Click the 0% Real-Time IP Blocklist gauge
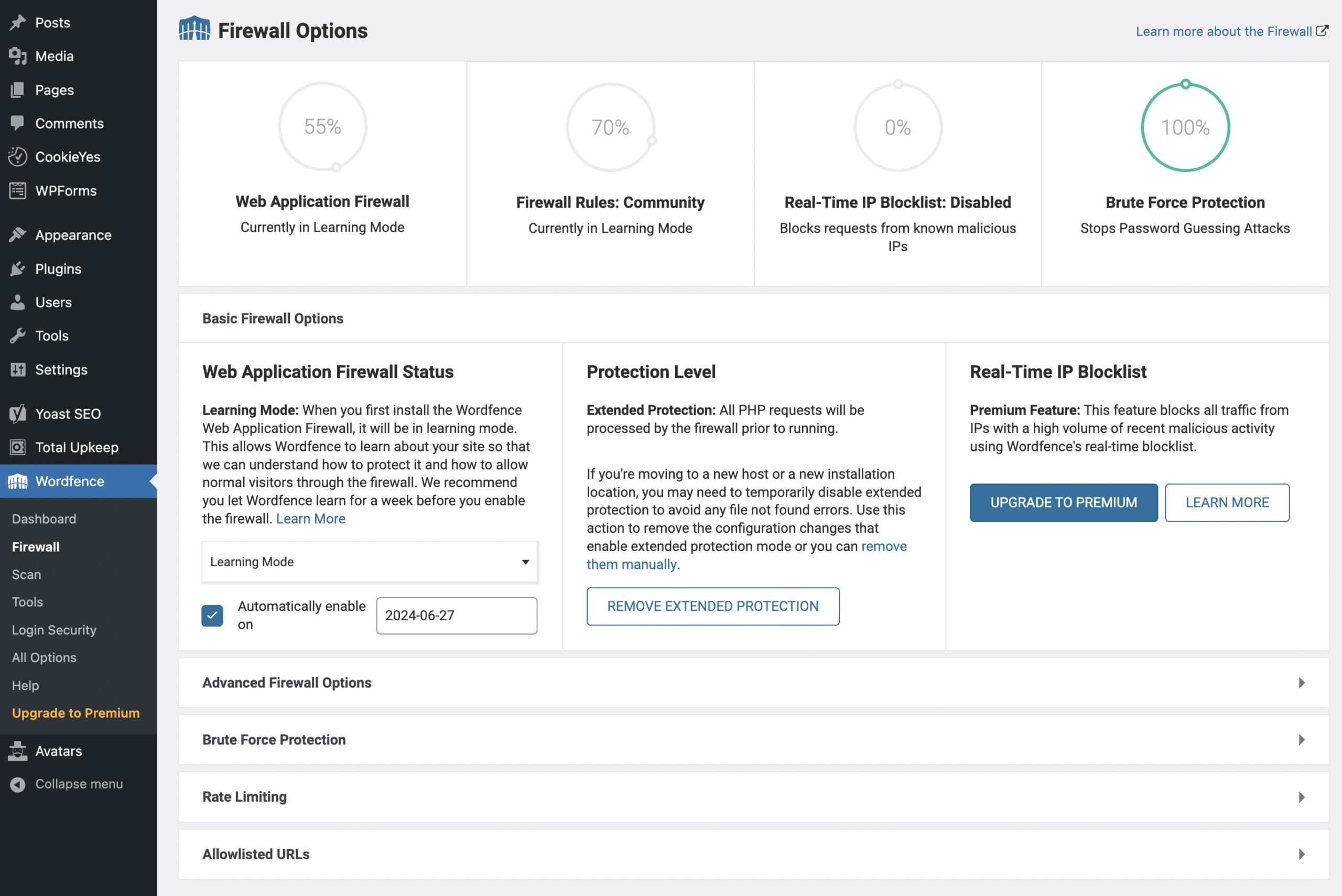 [x=897, y=126]
